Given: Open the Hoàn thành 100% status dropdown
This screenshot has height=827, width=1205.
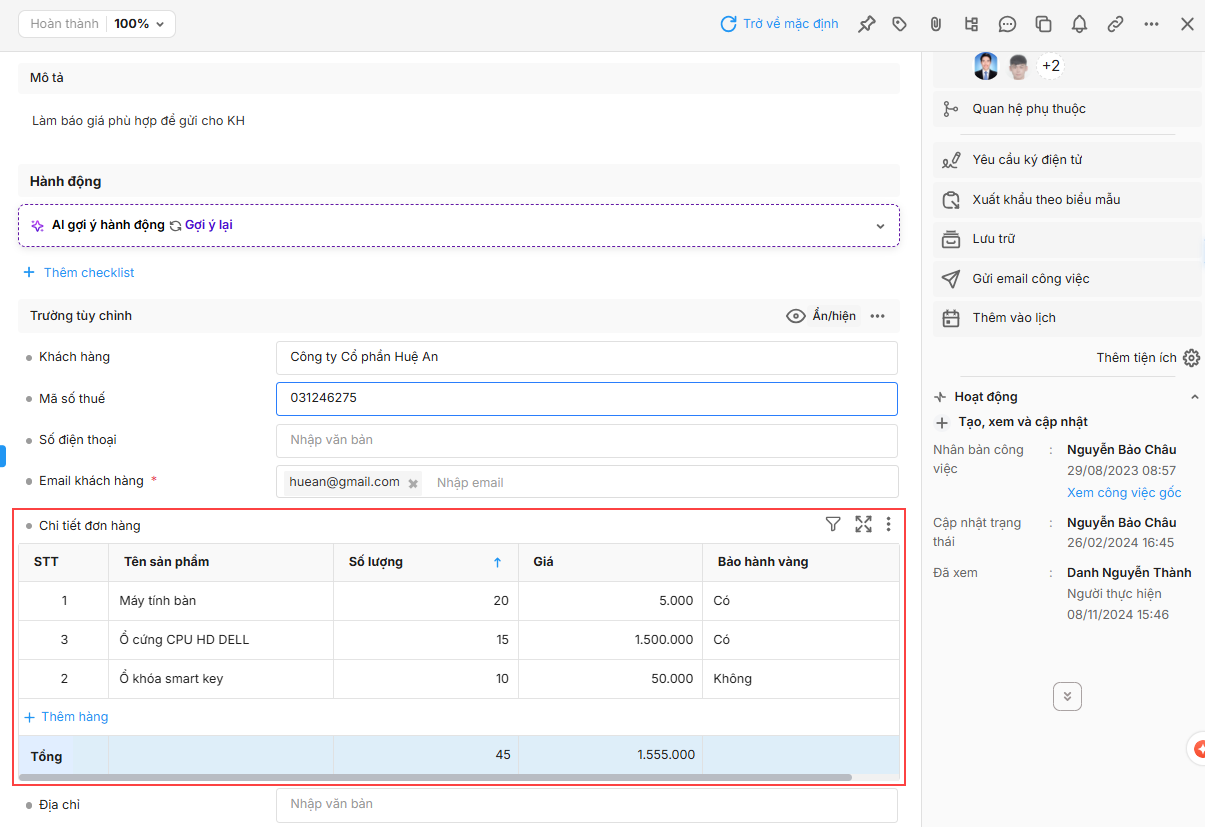Looking at the screenshot, I should 97,24.
